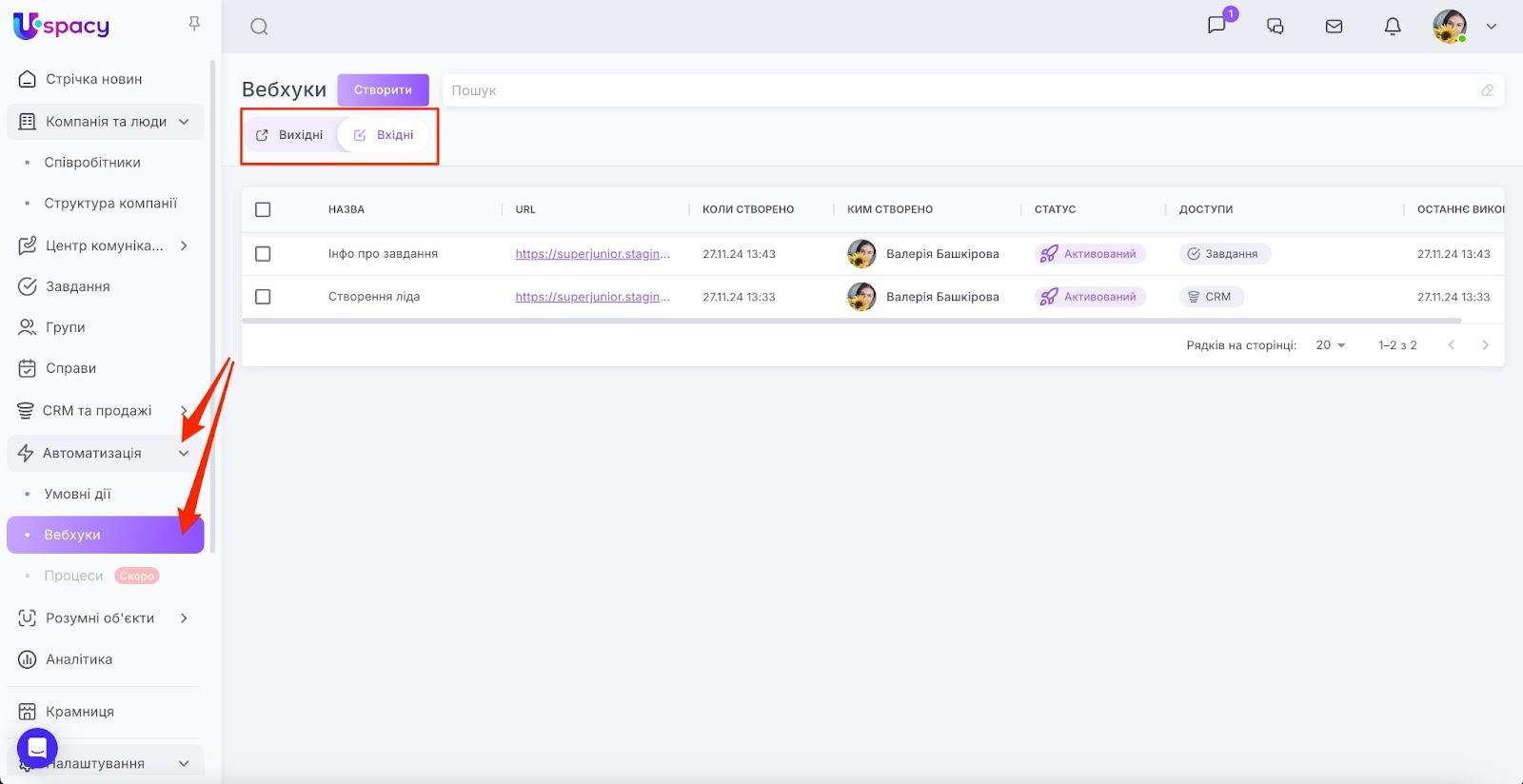Image resolution: width=1523 pixels, height=784 pixels.
Task: Open notifications bell icon
Action: click(1392, 27)
